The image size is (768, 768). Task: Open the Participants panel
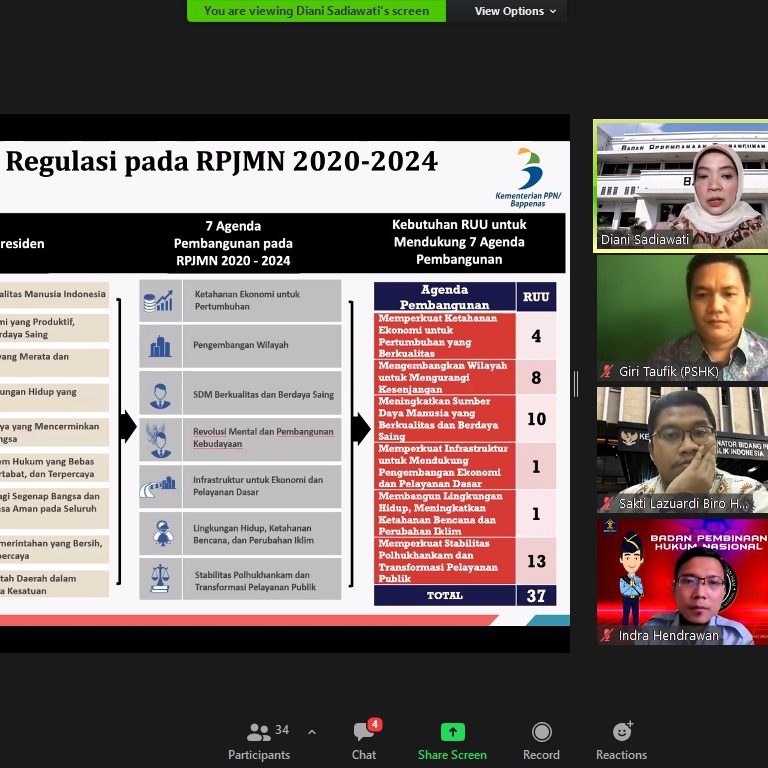point(259,740)
